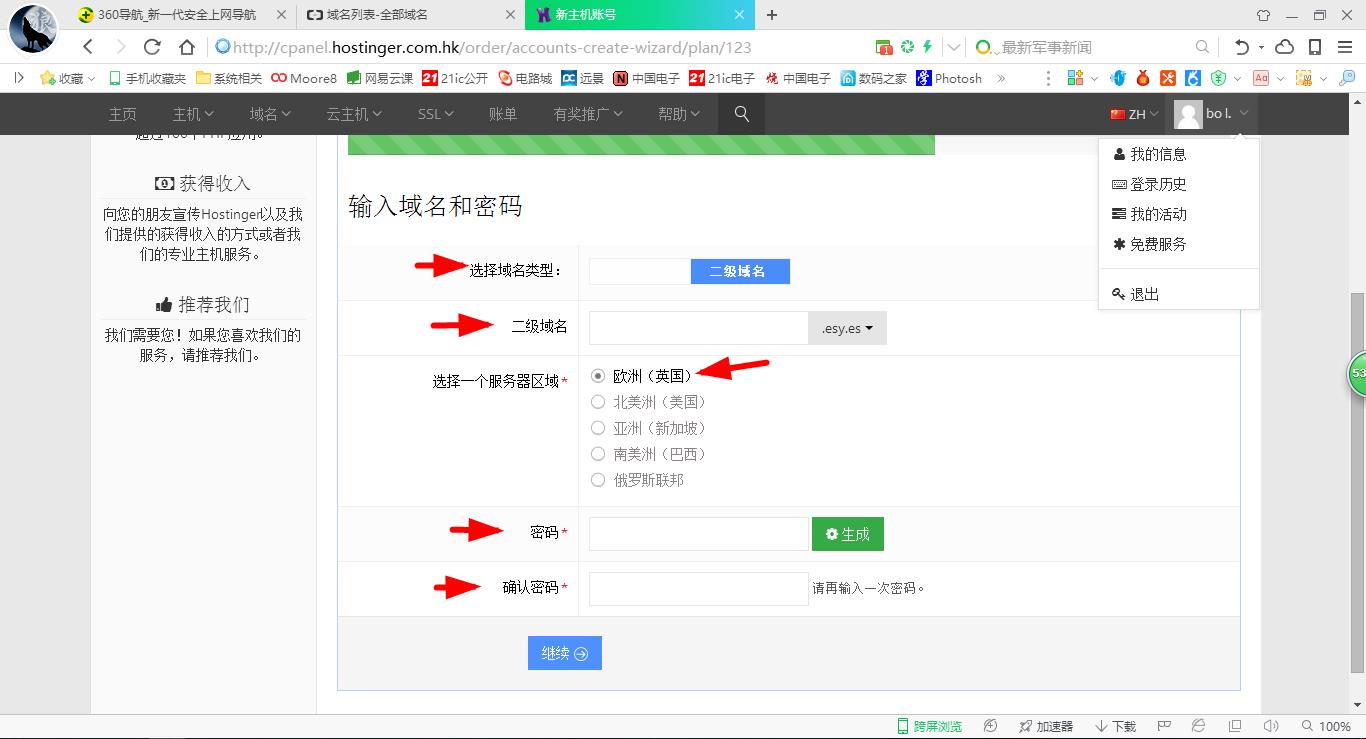Open the .esy.es domain suffix dropdown
1366x739 pixels.
[x=846, y=327]
